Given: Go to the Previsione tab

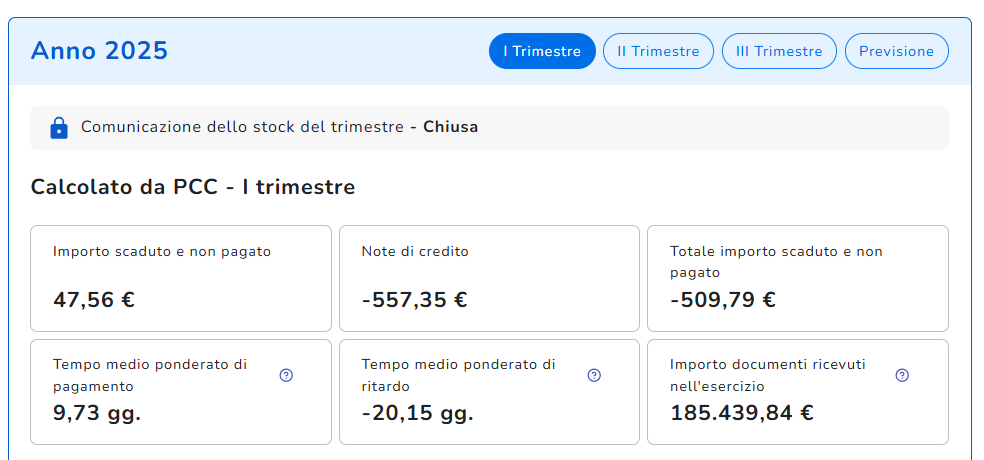Looking at the screenshot, I should tap(896, 52).
